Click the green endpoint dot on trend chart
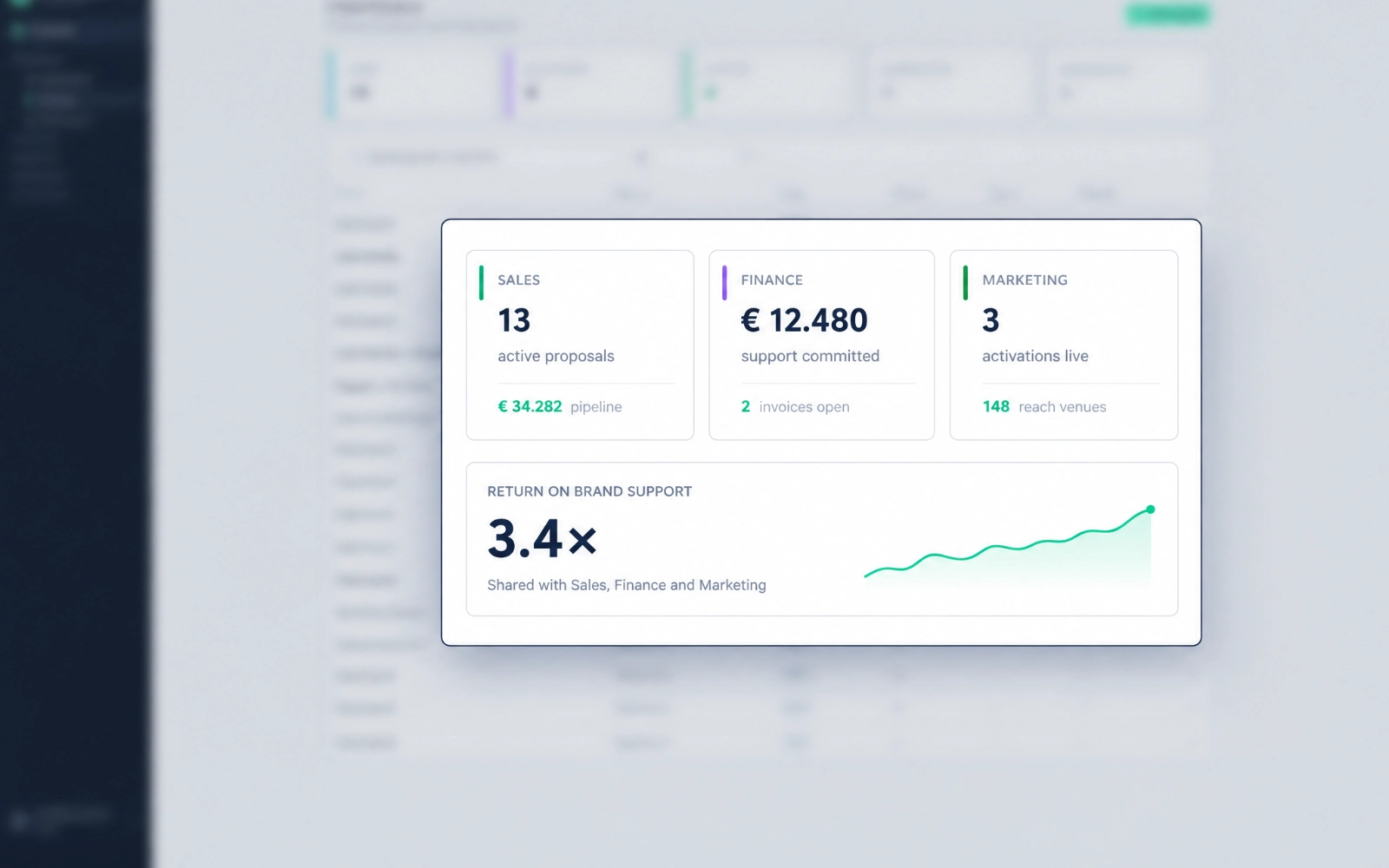This screenshot has width=1389, height=868. pos(1150,510)
